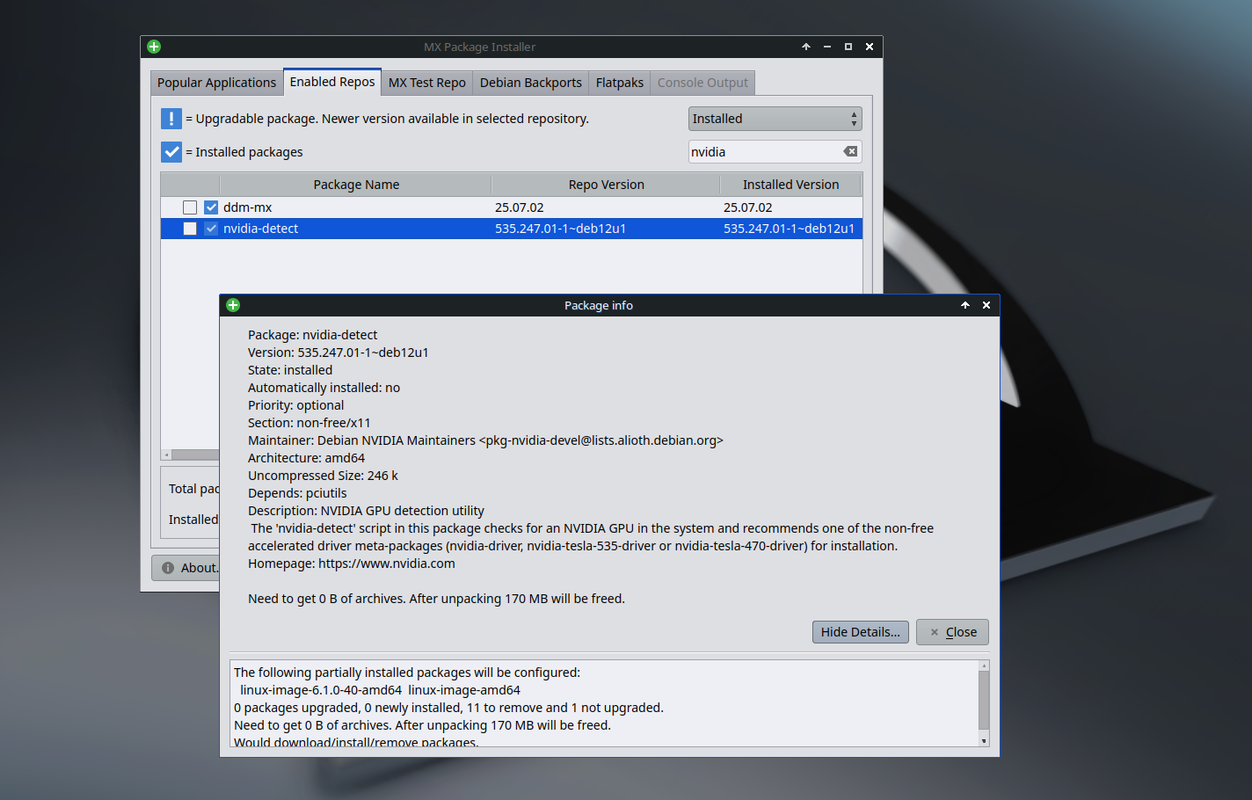
Task: Click 'linux-image-6.1.0-40-amd64' in details output
Action: tap(321, 690)
